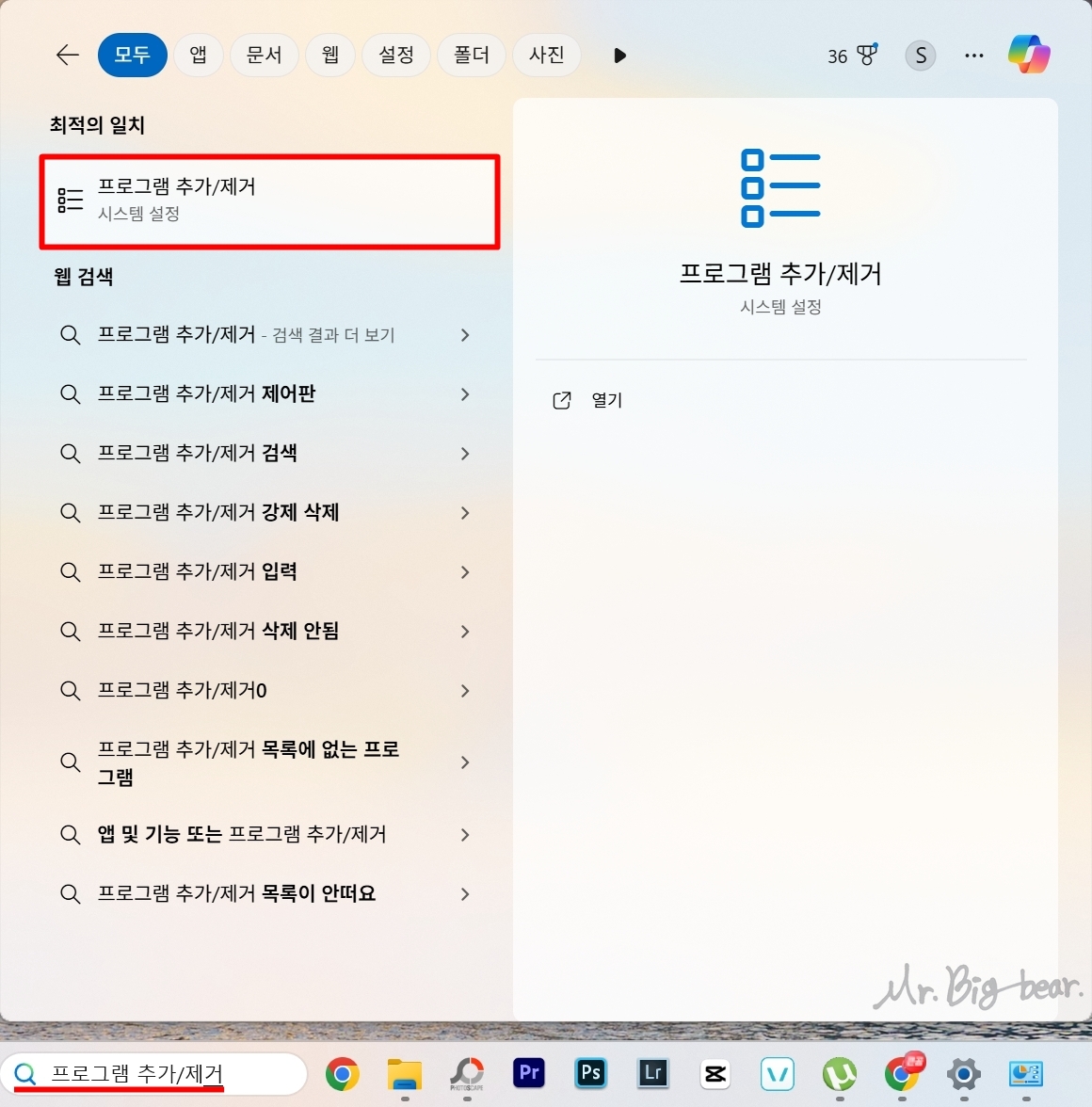Open Photoshop from the taskbar
The height and width of the screenshot is (1107, 1092).
tap(590, 1073)
